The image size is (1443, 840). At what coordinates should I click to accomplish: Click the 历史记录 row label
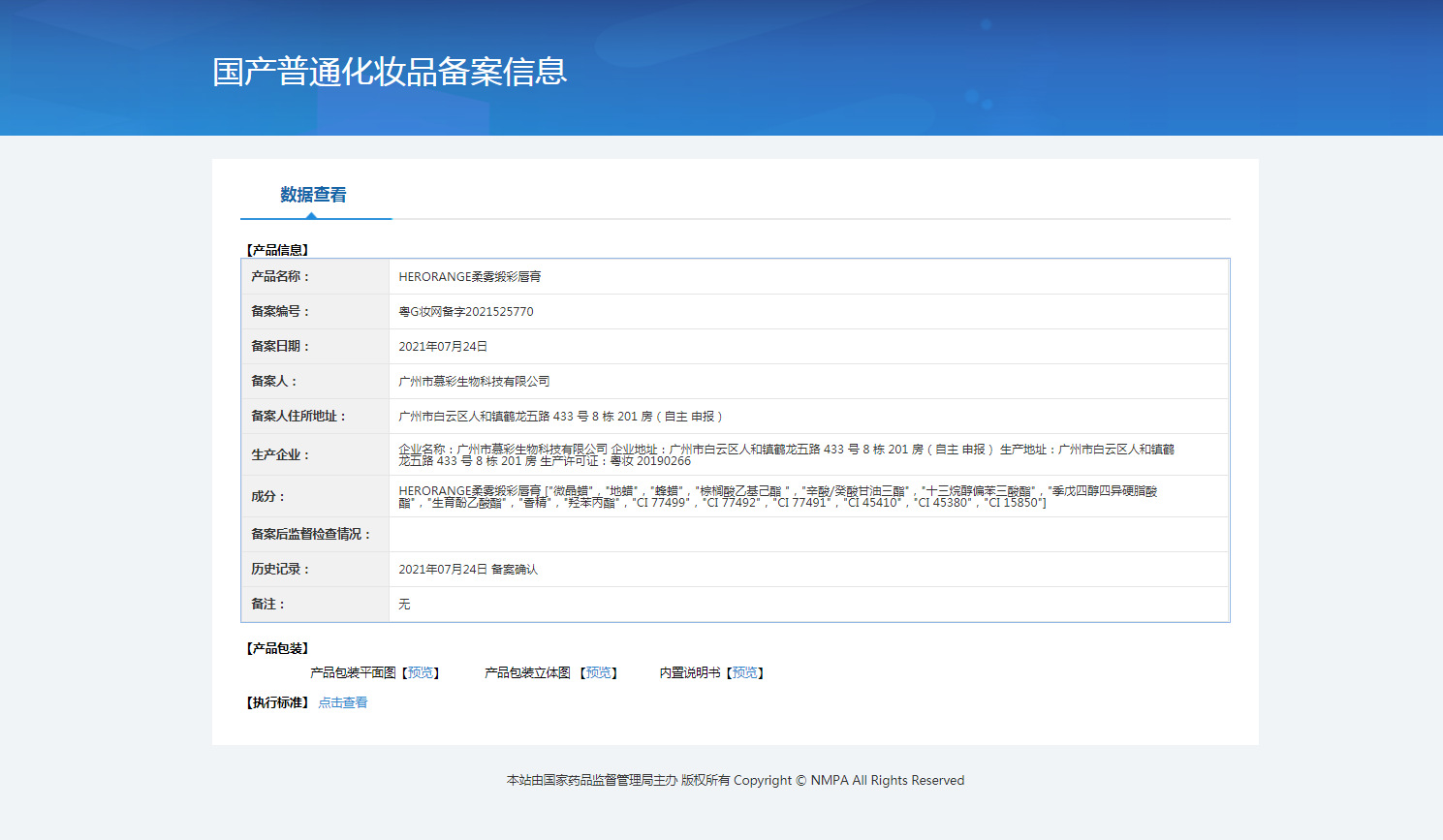coord(280,570)
